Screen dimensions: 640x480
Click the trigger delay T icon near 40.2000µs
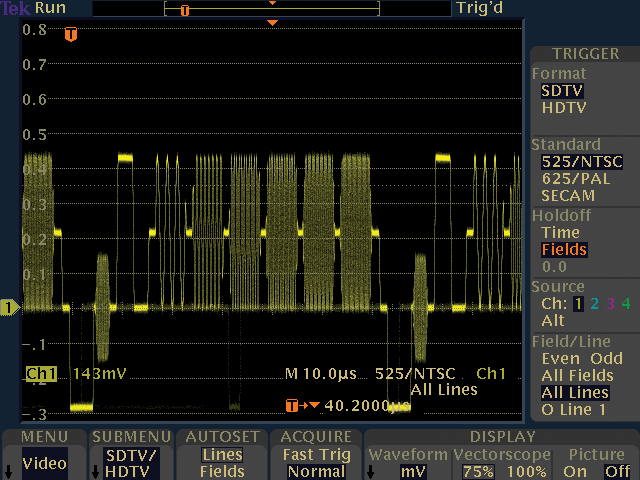tap(292, 405)
